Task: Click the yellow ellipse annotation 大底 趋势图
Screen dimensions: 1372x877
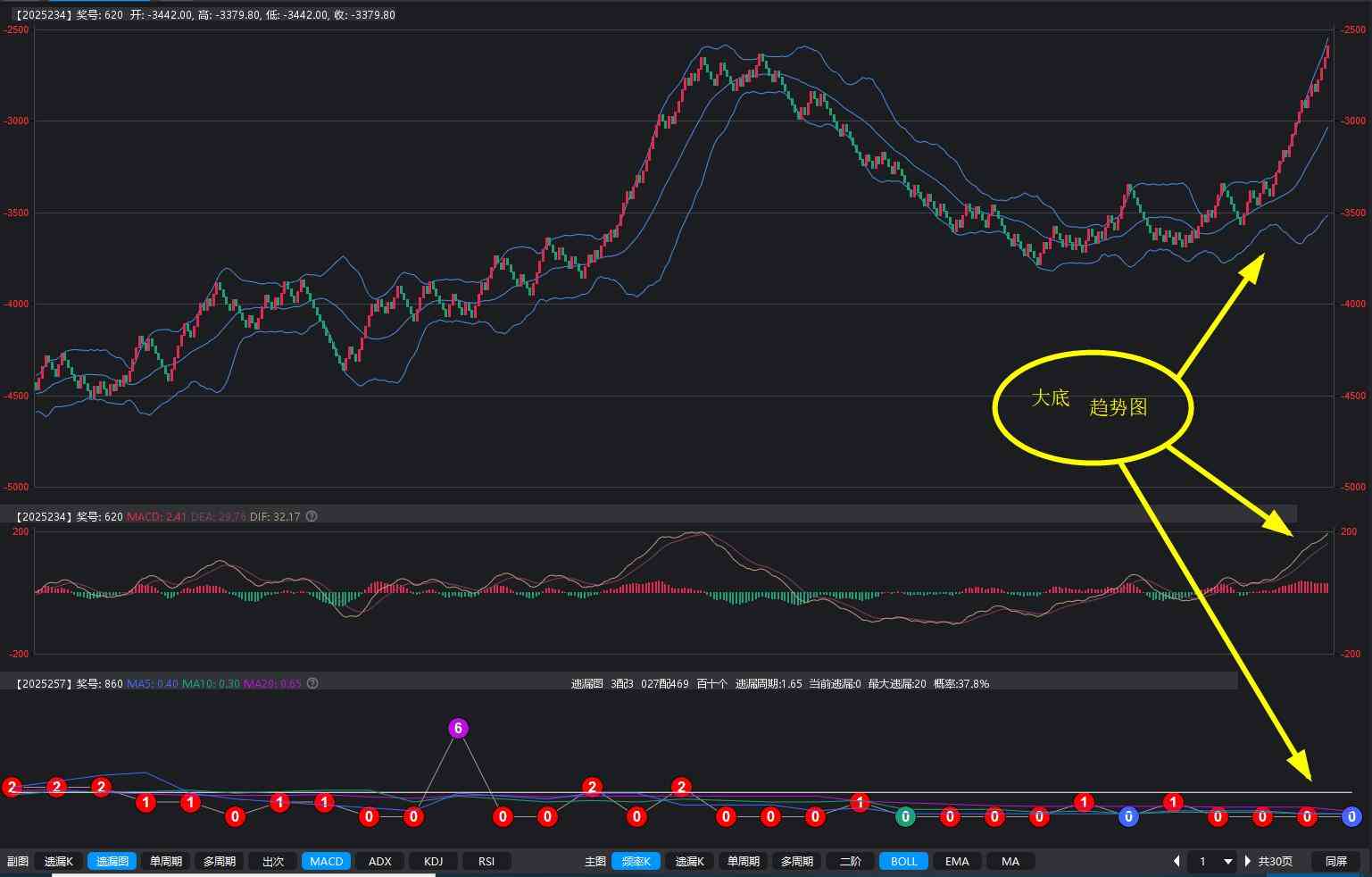Action: click(1093, 407)
